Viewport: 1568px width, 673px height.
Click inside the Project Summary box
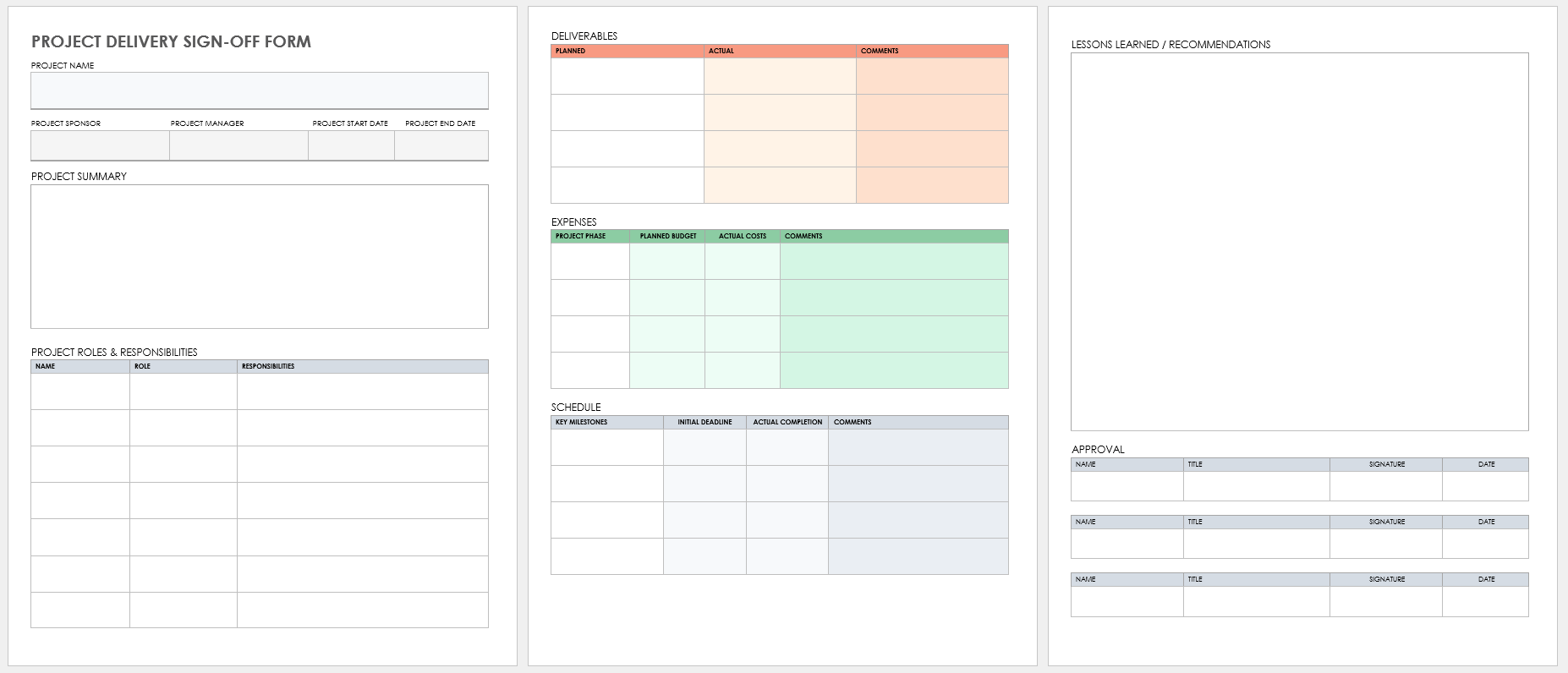pyautogui.click(x=260, y=256)
